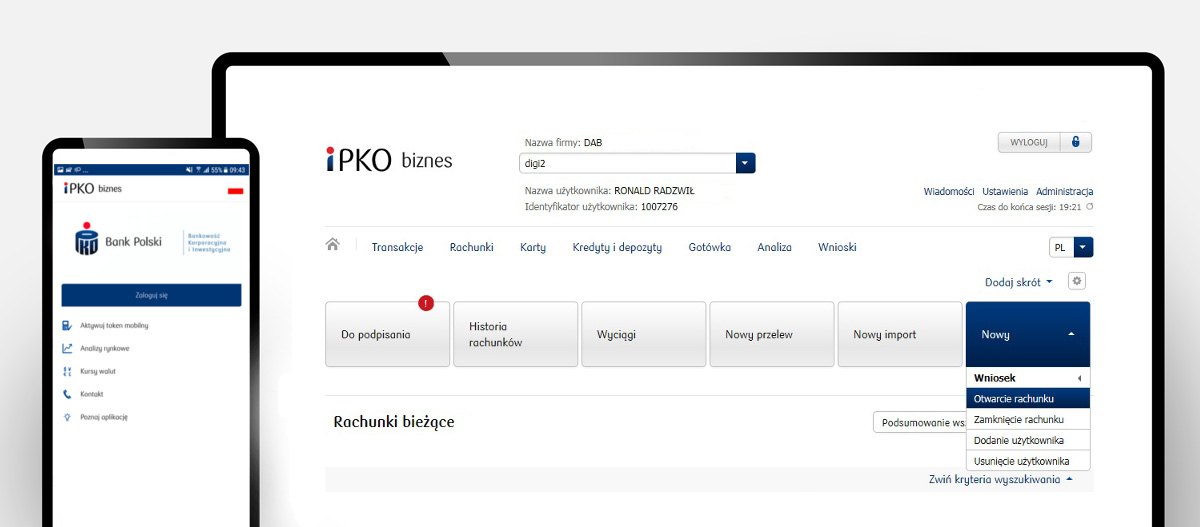Screen dimensions: 1200x527
Task: Tap the PKO Bank Polski logo on the phone
Action: [x=118, y=241]
